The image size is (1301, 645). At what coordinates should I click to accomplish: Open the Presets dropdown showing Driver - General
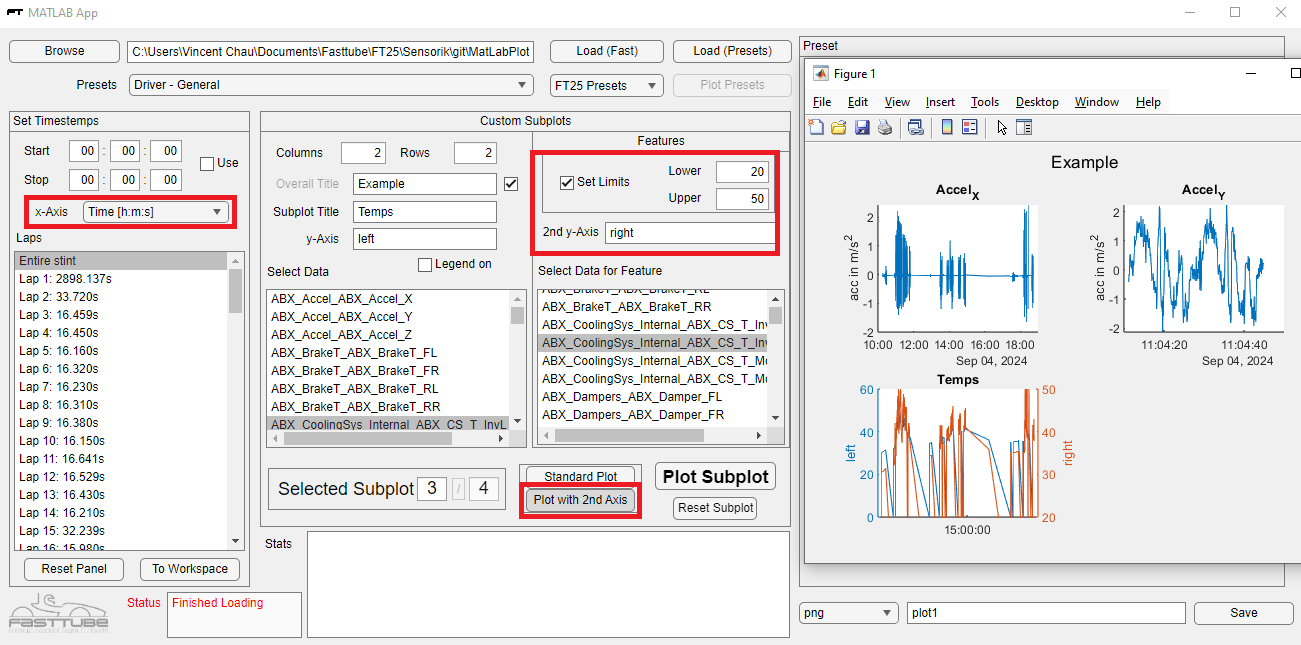click(x=330, y=85)
